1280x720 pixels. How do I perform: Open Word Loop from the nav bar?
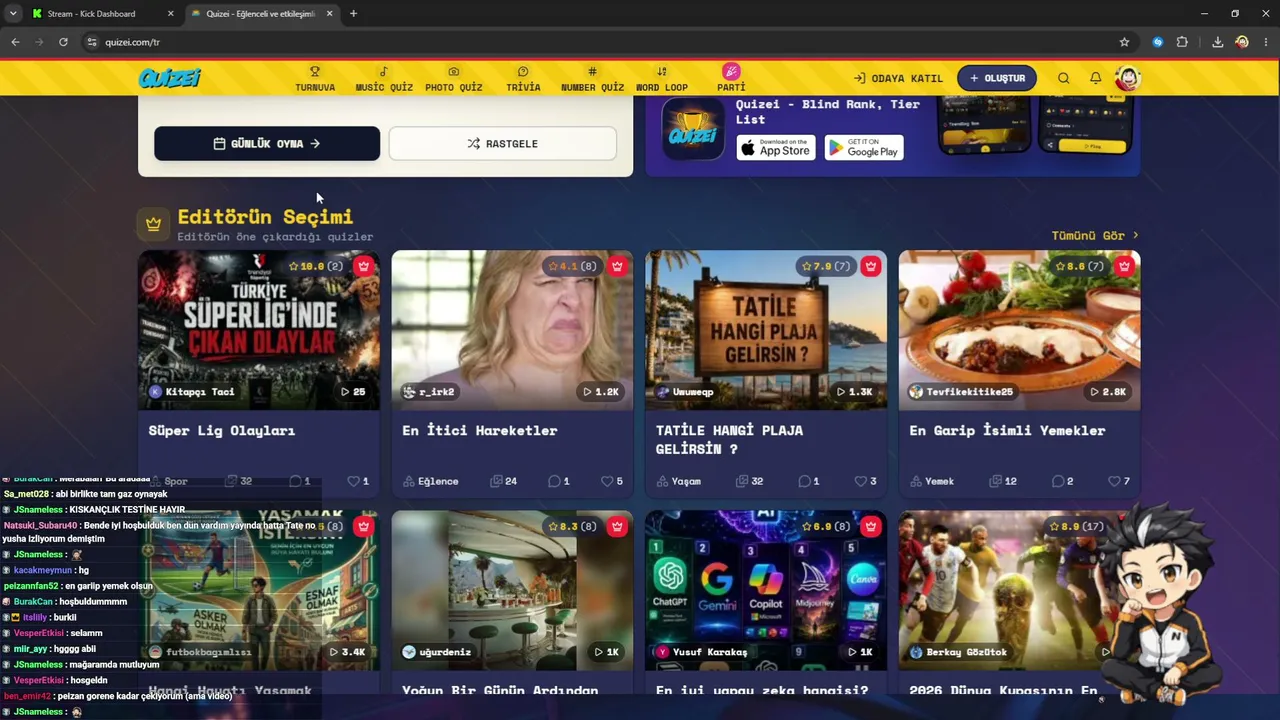point(662,79)
